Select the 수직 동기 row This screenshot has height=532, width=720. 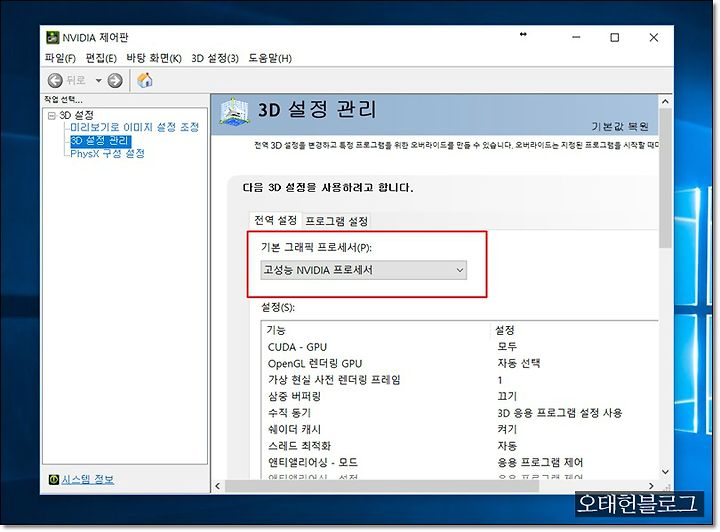(x=459, y=413)
